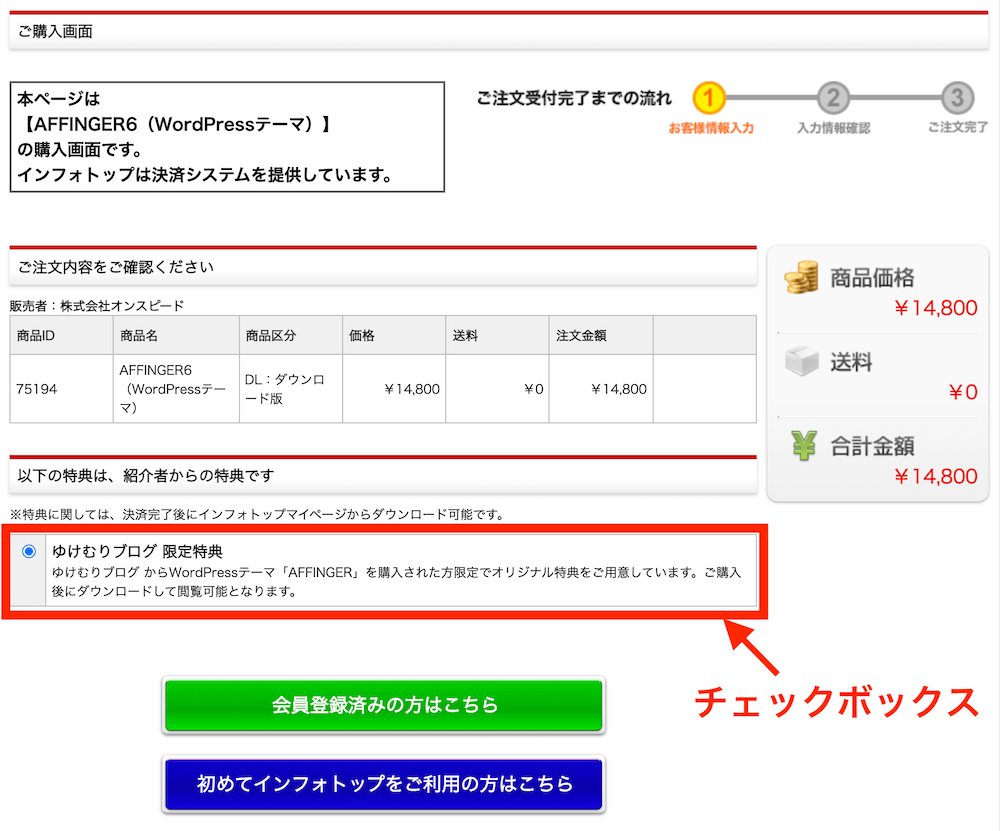Click the ご購入画面 heading
This screenshot has height=831, width=1000.
(x=55, y=31)
